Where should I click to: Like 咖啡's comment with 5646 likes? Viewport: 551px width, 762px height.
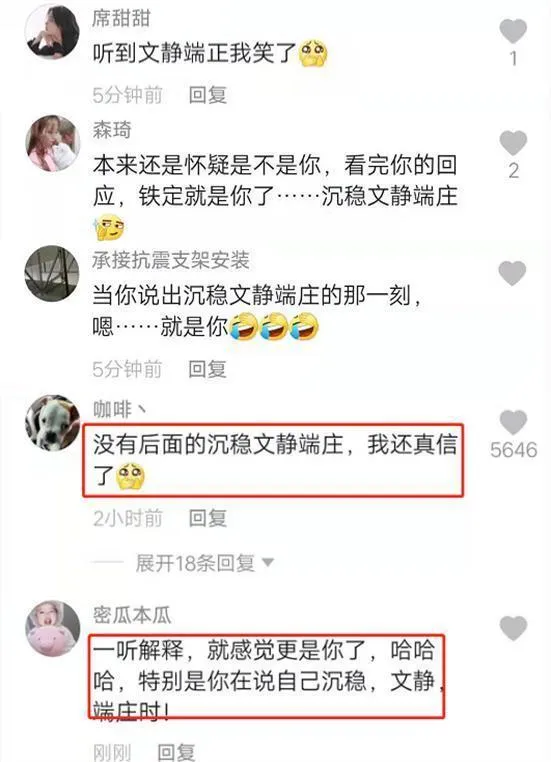pyautogui.click(x=513, y=422)
